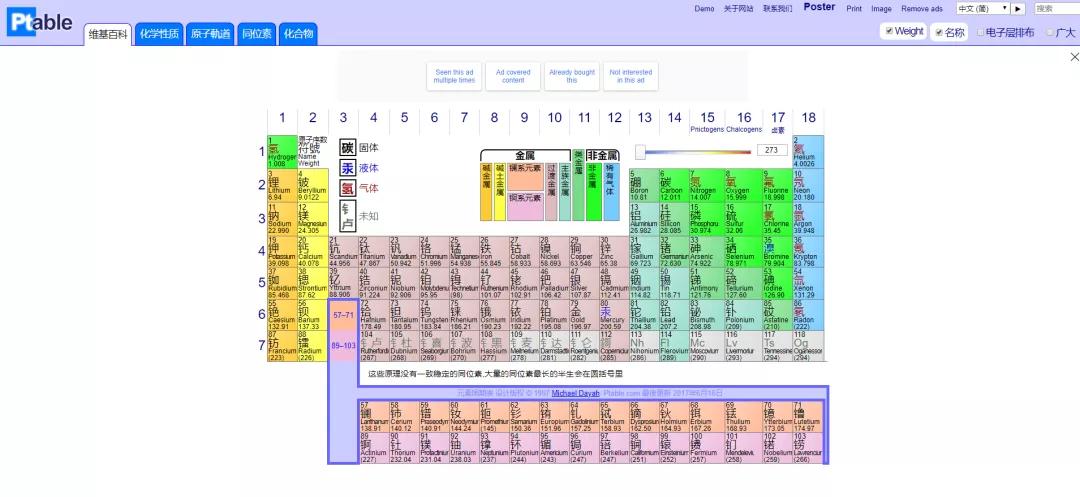Open the Poster link

(x=819, y=8)
